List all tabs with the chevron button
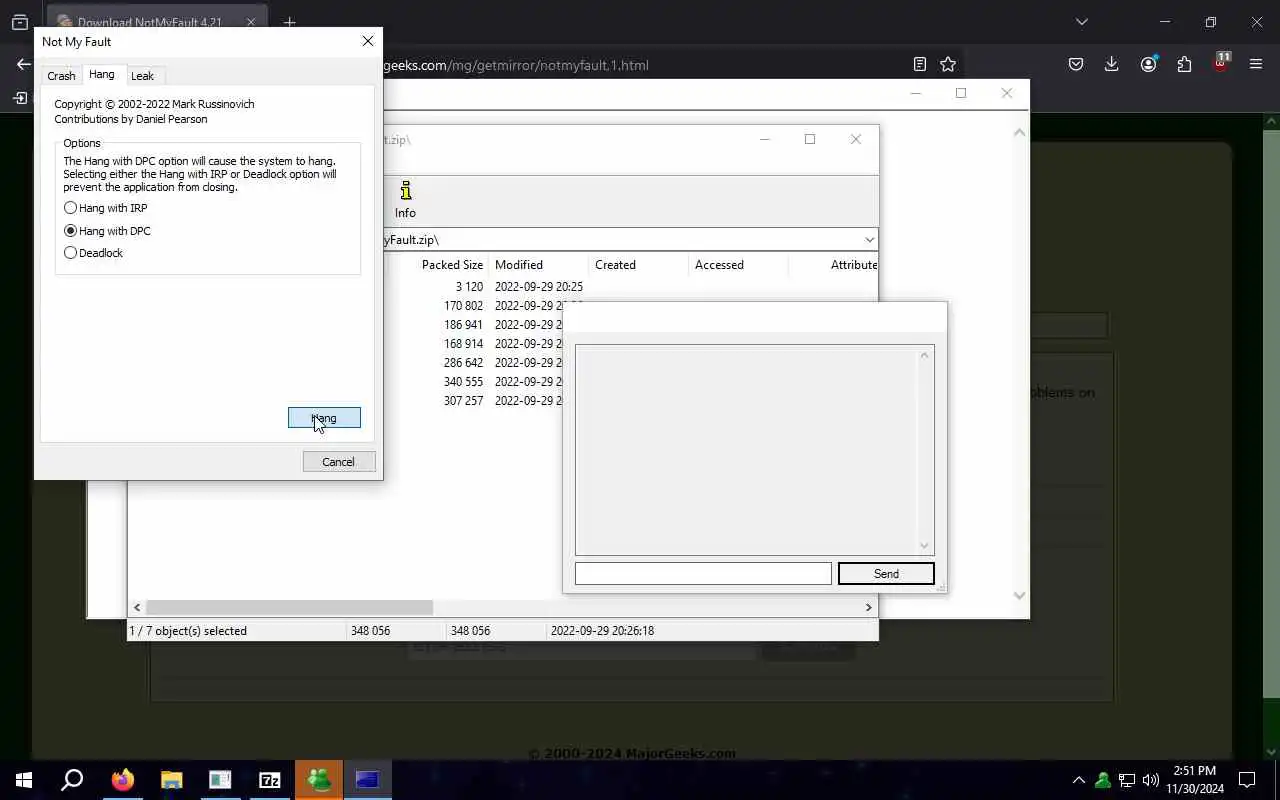The width and height of the screenshot is (1280, 800). click(x=1081, y=22)
